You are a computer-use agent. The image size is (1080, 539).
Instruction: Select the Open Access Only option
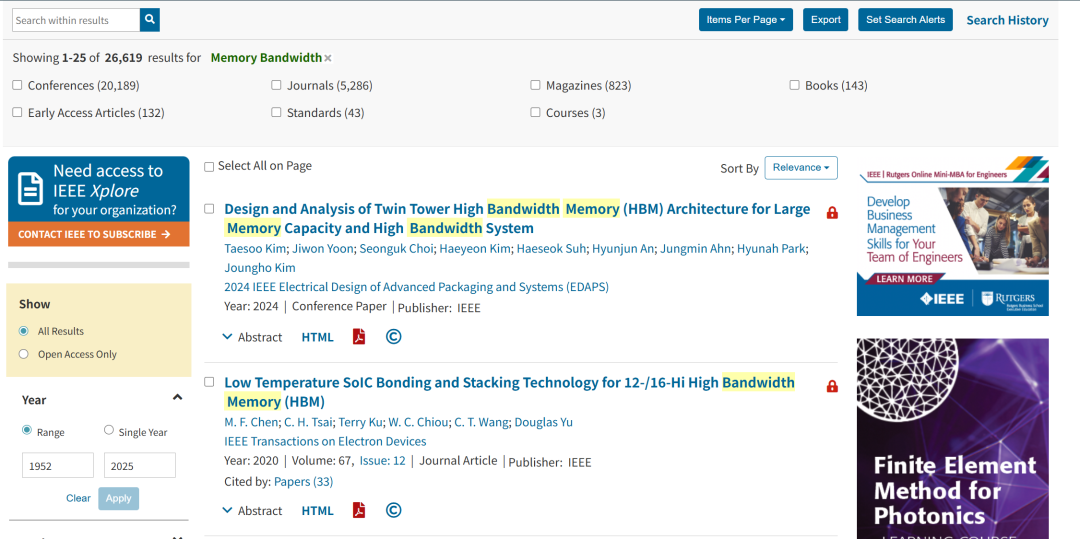24,354
